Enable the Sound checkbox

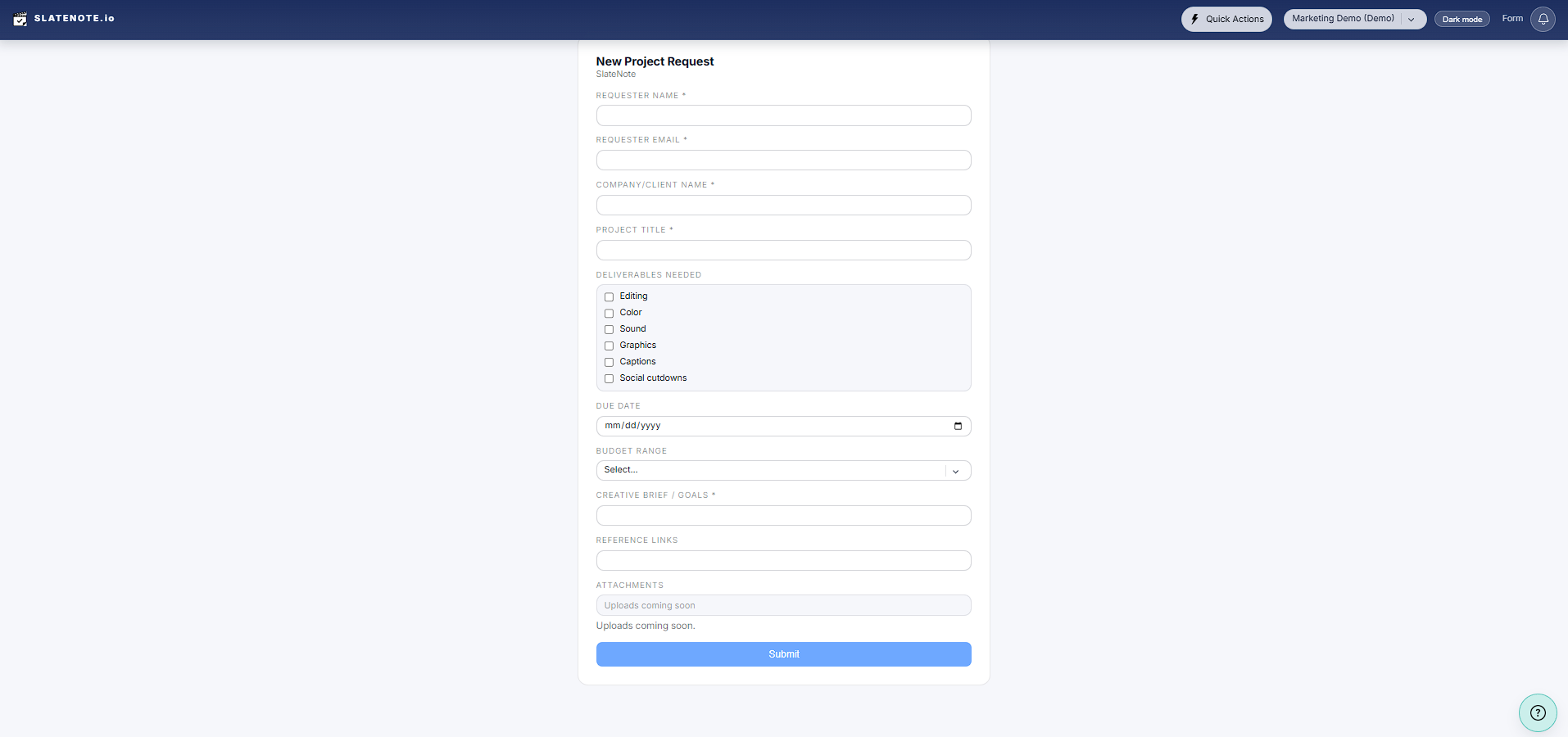coord(609,329)
